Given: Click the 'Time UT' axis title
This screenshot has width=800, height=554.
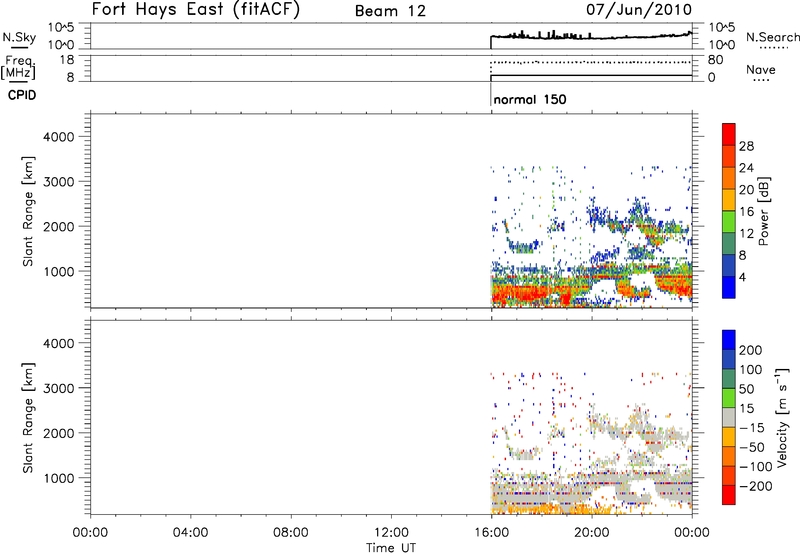Looking at the screenshot, I should click(391, 547).
